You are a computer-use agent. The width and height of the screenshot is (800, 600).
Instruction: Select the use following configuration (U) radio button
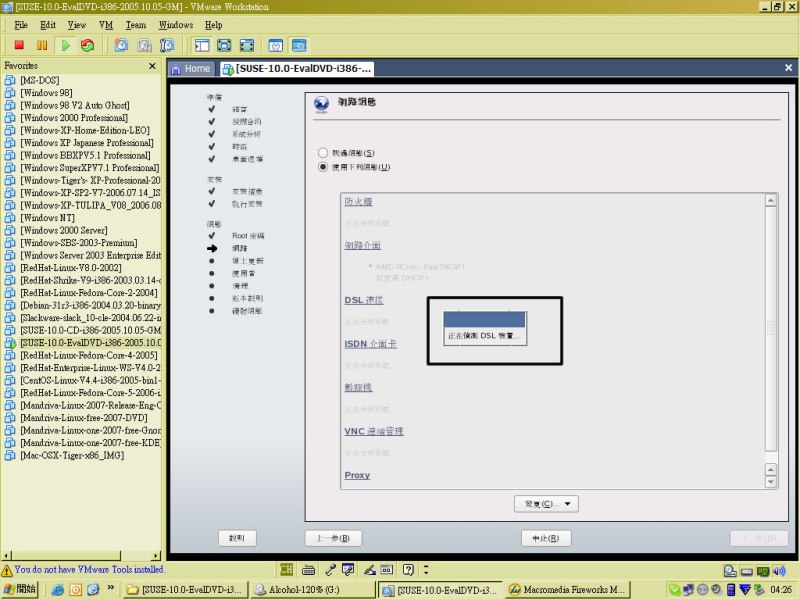[x=322, y=167]
